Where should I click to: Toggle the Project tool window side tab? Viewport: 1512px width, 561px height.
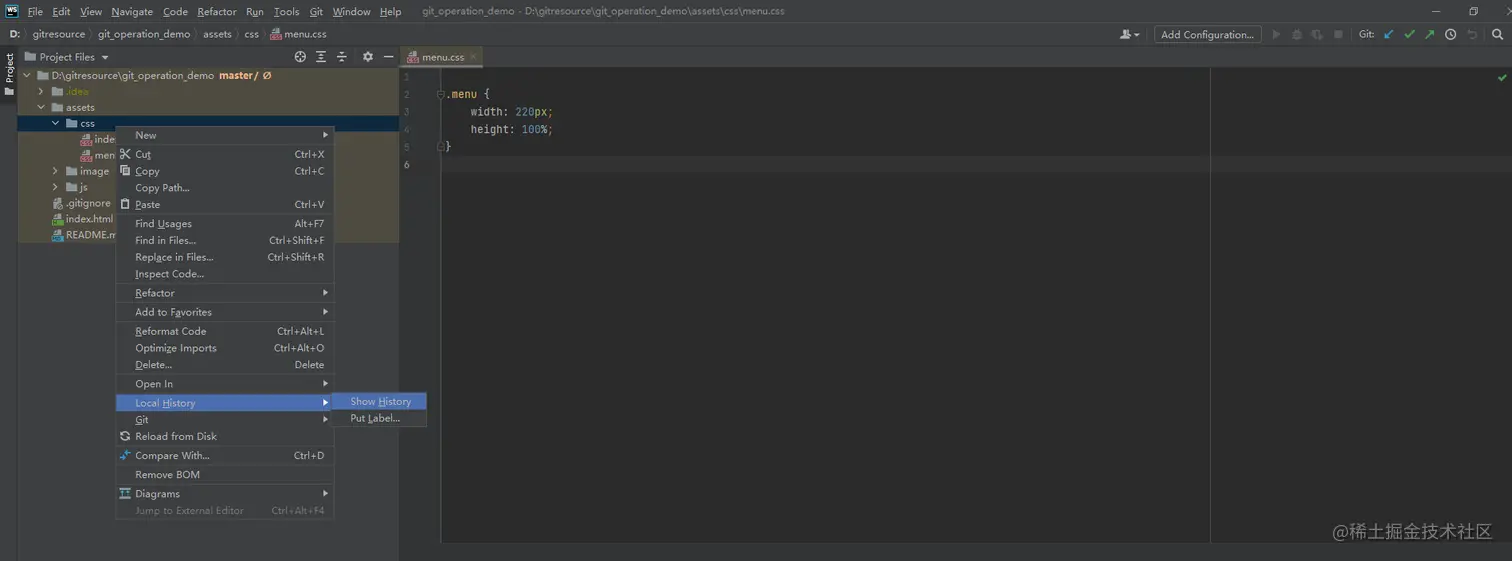click(x=9, y=75)
